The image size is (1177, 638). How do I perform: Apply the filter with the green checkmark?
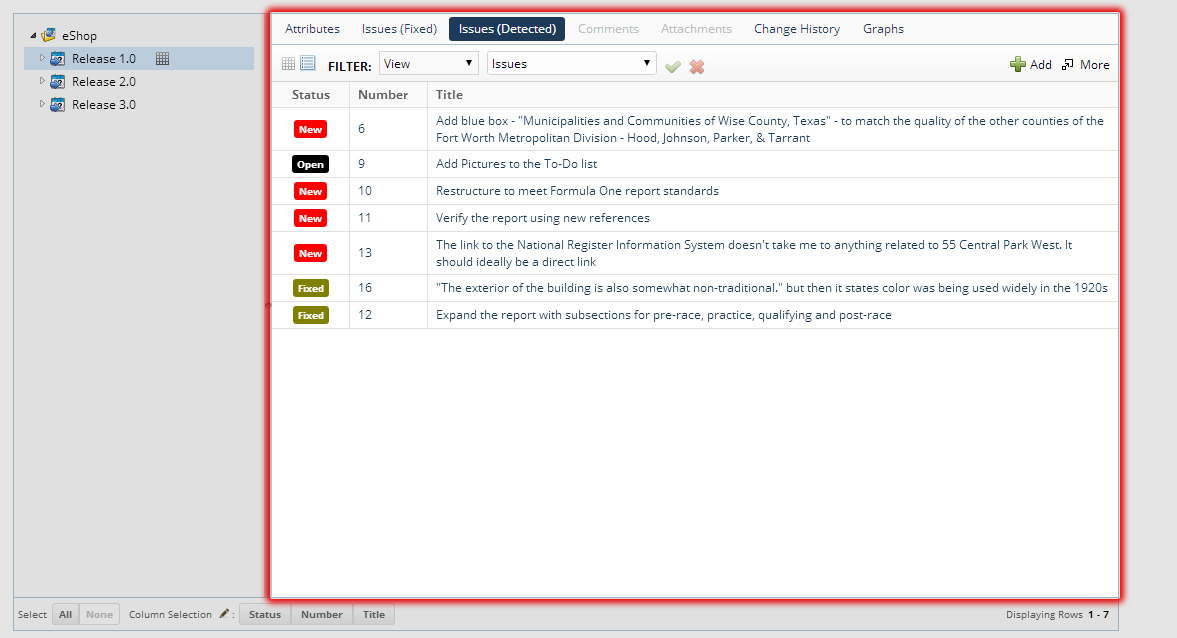click(x=673, y=67)
